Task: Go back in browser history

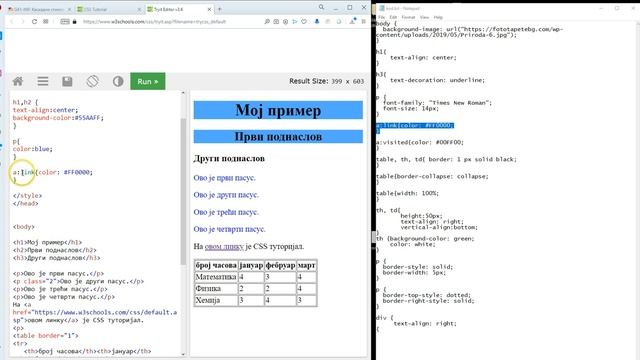Action: click(12, 22)
